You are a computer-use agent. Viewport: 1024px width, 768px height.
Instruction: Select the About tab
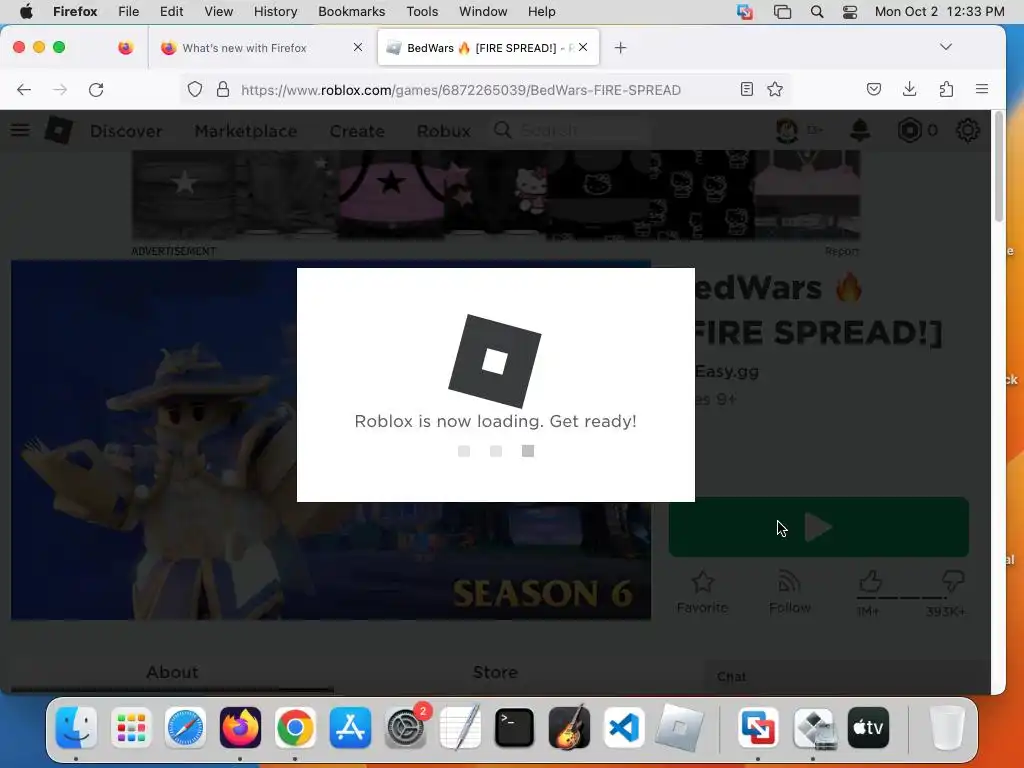pos(172,673)
